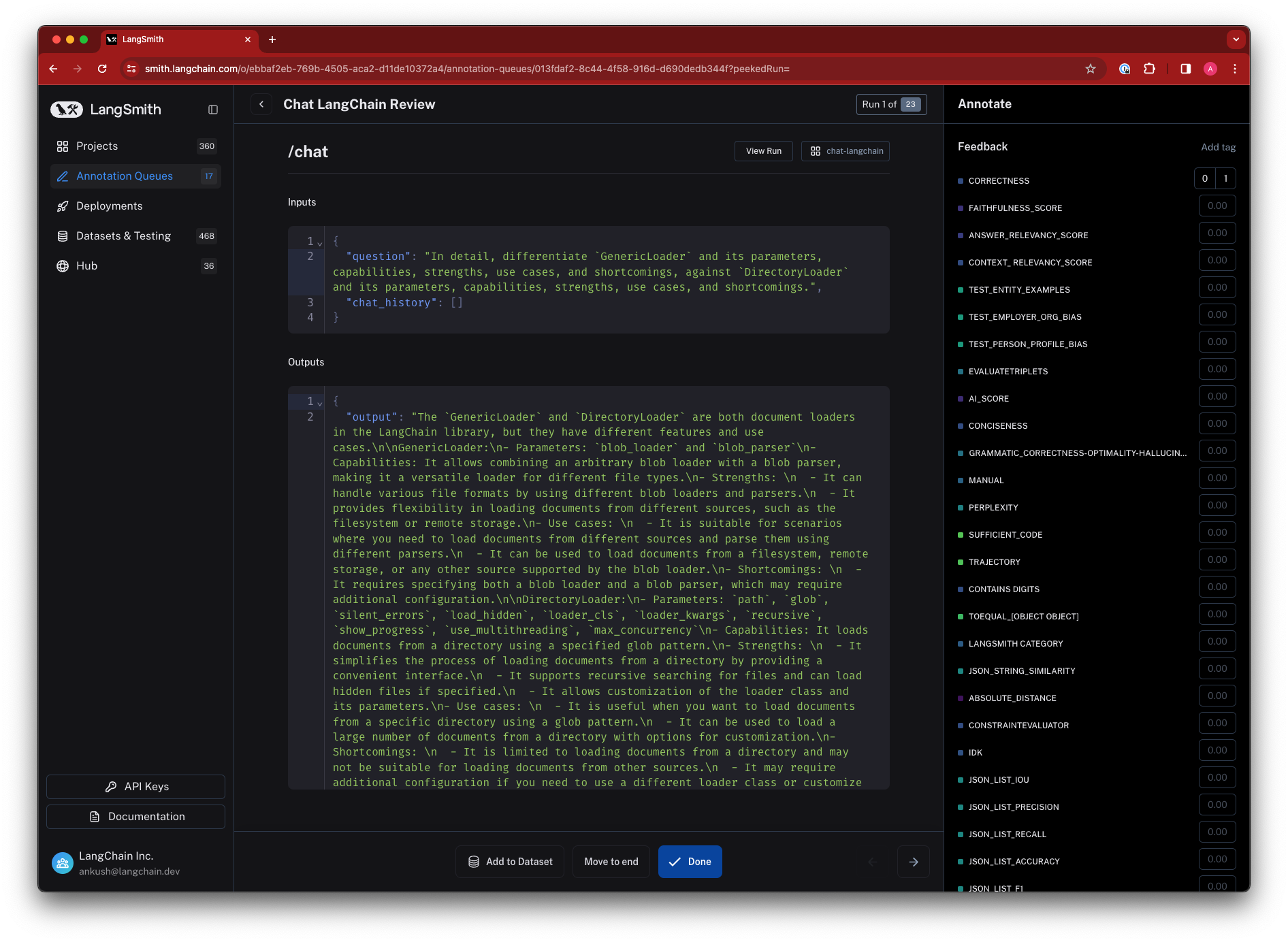Open Projects in the sidebar
Screen dimensions: 1288x942
[x=135, y=146]
